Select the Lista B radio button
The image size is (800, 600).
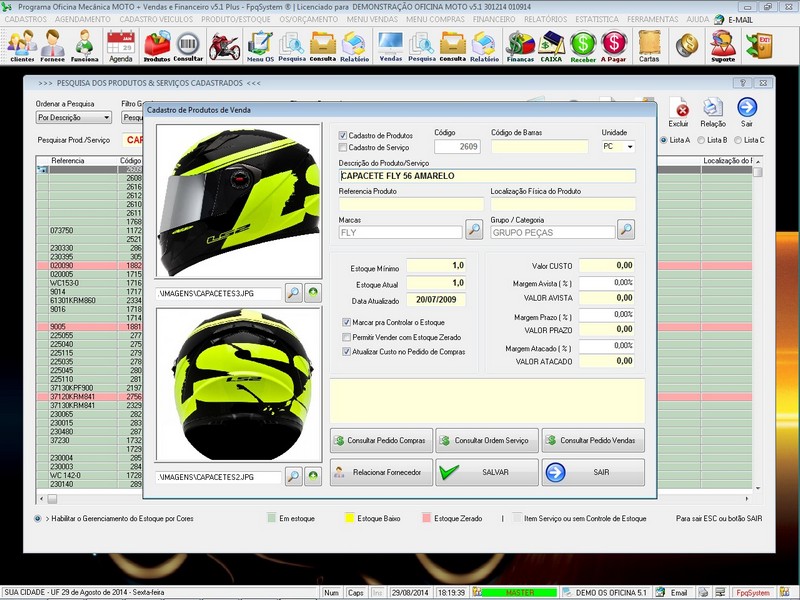pos(701,140)
